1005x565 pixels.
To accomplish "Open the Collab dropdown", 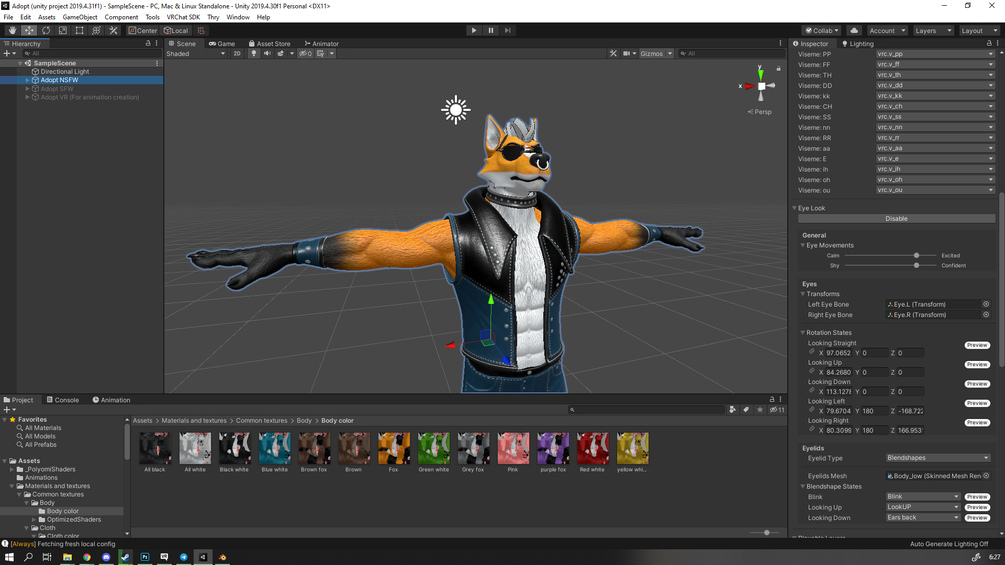I will [822, 30].
